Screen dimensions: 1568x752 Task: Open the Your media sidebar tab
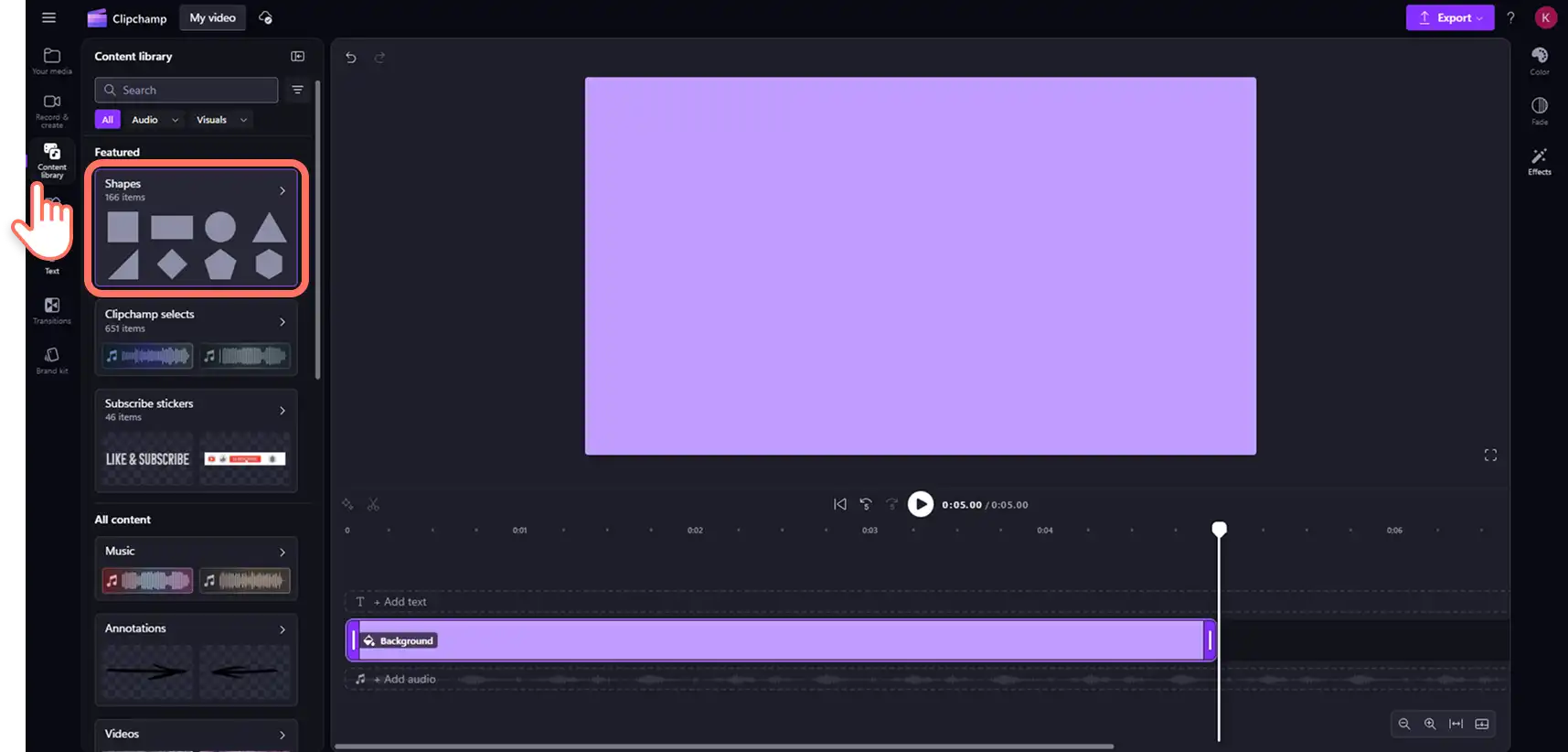[x=52, y=61]
